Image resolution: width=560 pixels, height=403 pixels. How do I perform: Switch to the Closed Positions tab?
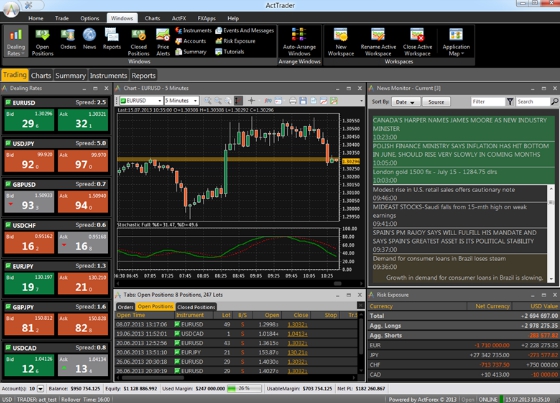click(196, 307)
